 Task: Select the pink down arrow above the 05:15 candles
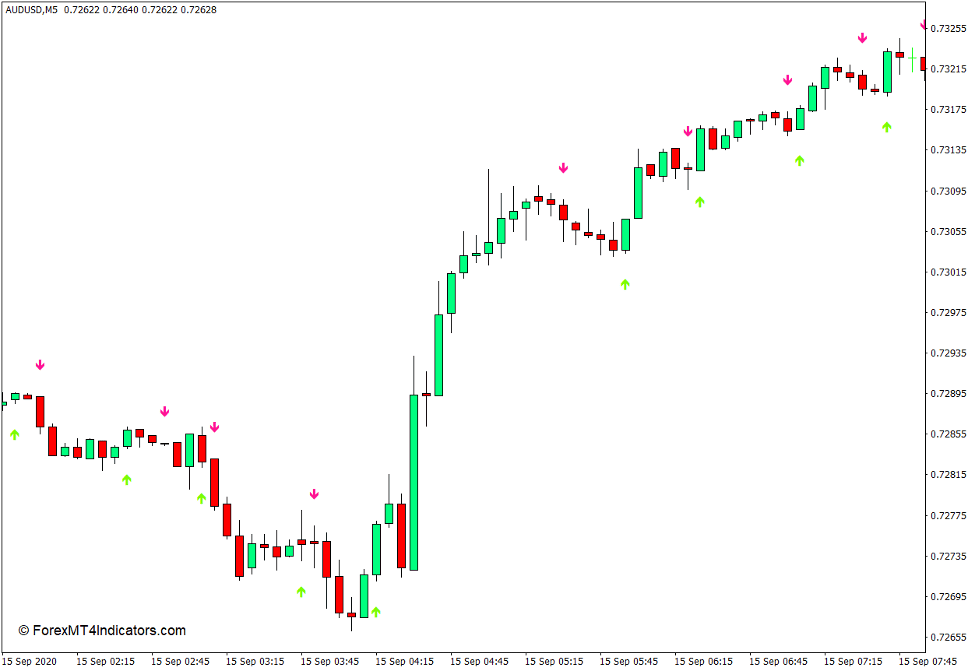click(563, 168)
